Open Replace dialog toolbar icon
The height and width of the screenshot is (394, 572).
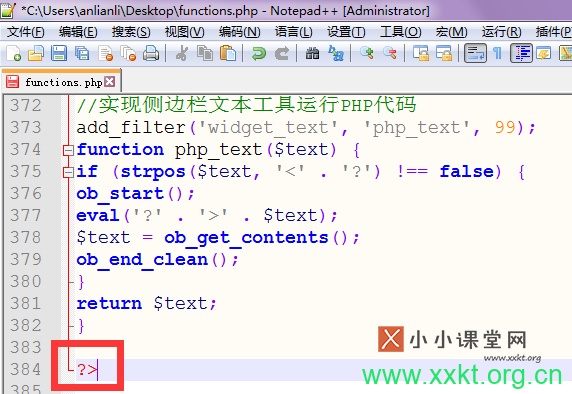click(336, 53)
